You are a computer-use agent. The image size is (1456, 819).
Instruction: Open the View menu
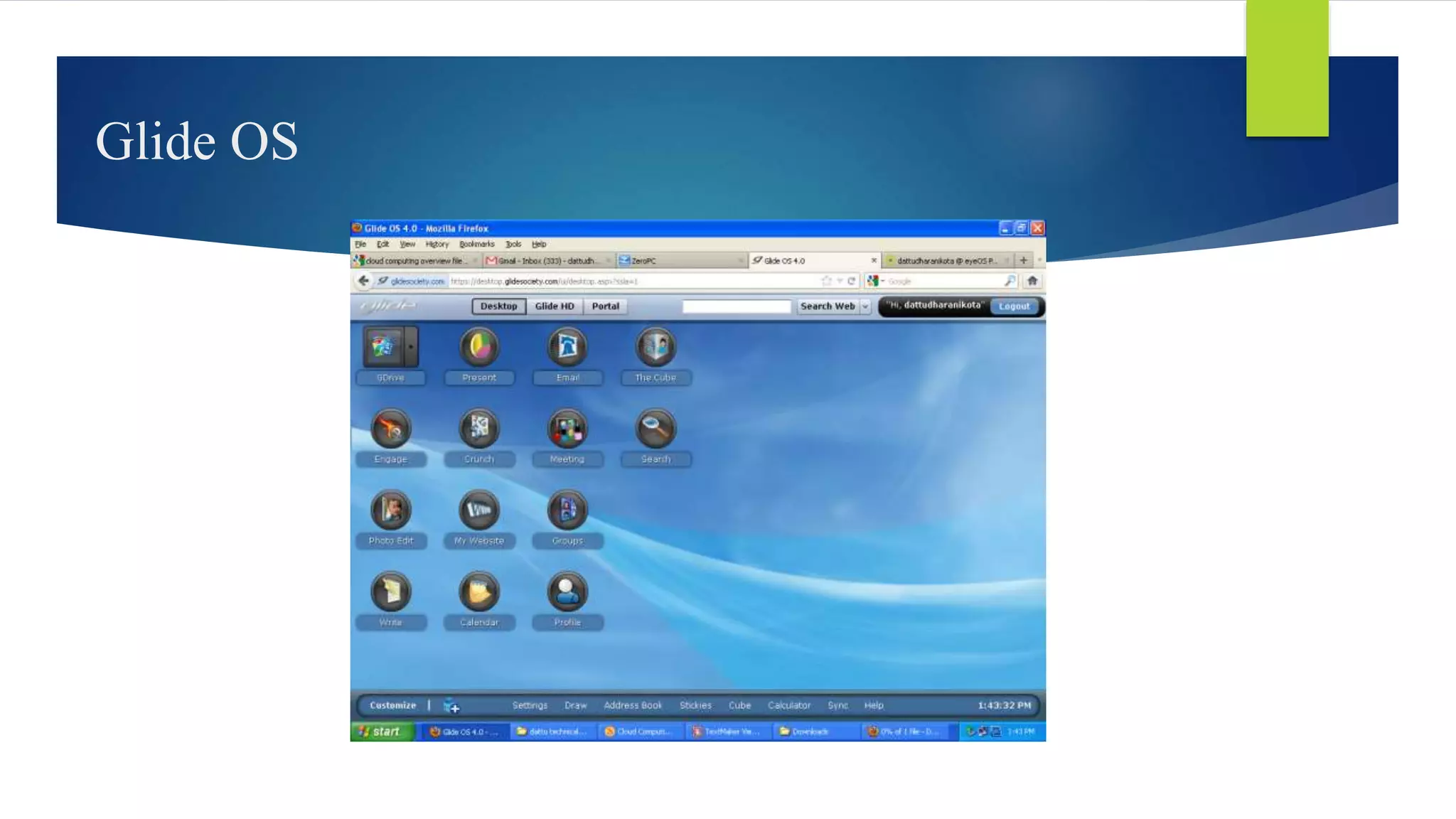click(407, 244)
